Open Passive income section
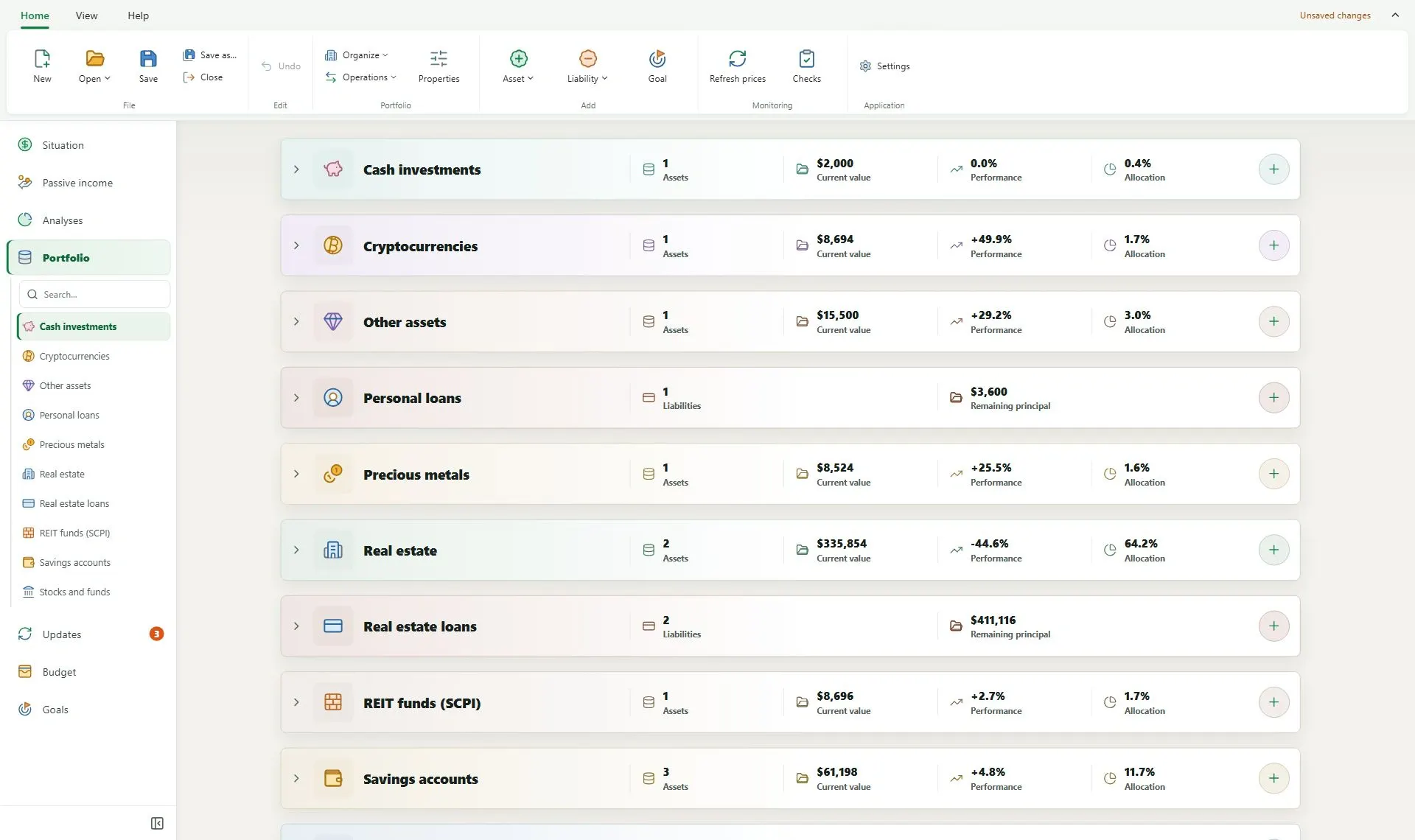This screenshot has width=1415, height=840. tap(88, 183)
